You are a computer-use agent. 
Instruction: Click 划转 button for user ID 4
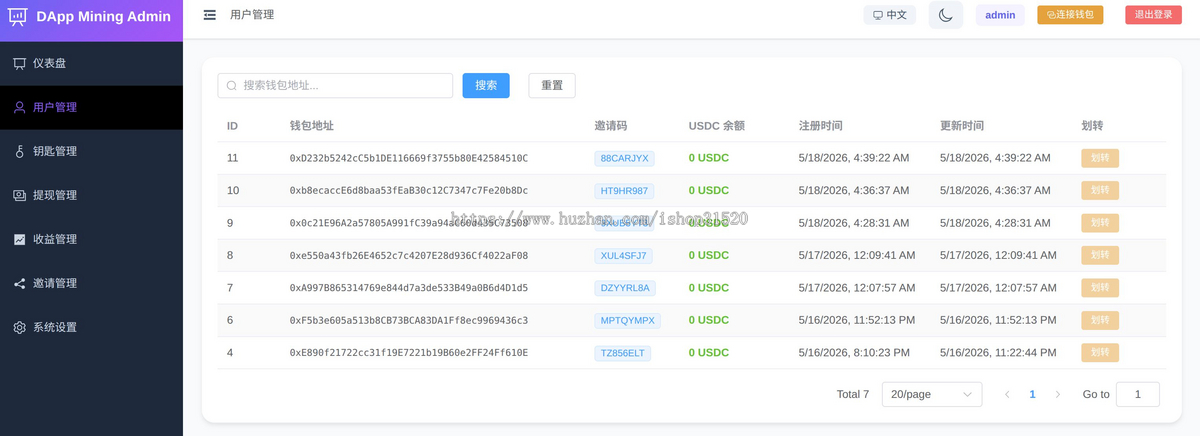tap(1100, 353)
